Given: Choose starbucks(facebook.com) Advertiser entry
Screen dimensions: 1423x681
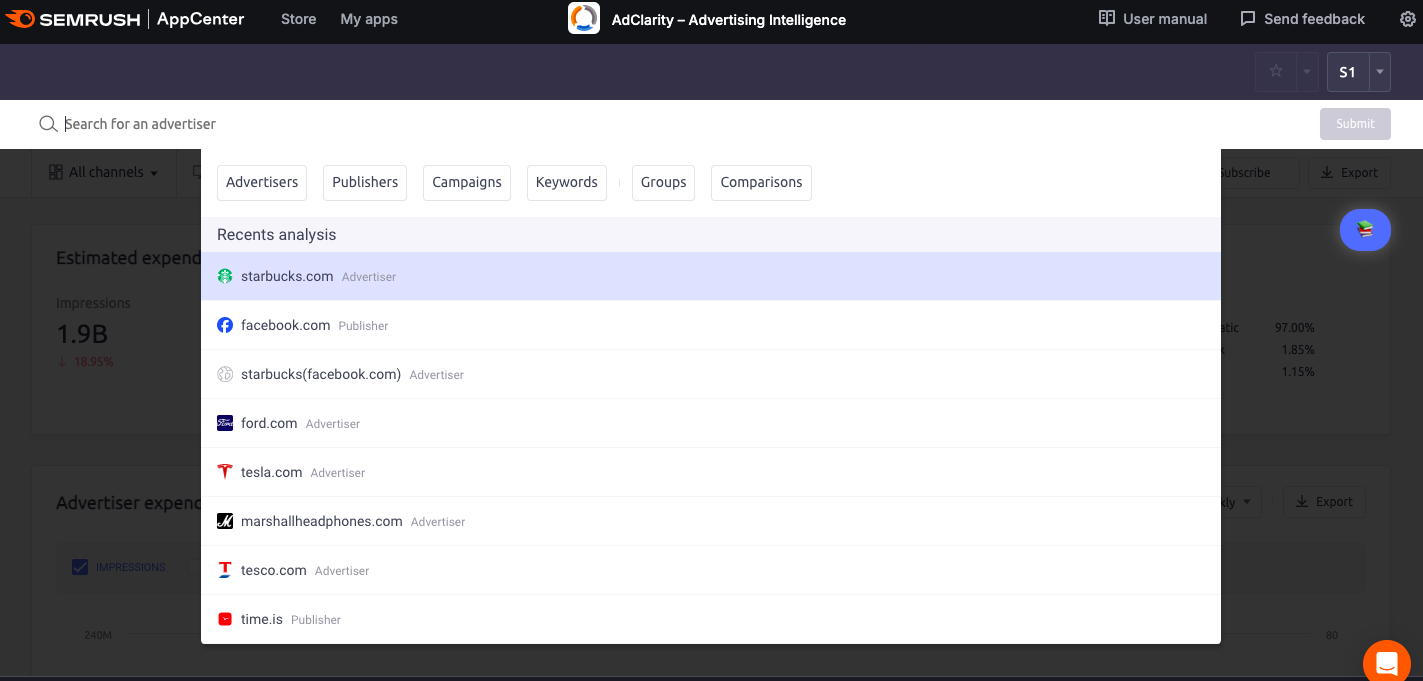Looking at the screenshot, I should coord(711,374).
